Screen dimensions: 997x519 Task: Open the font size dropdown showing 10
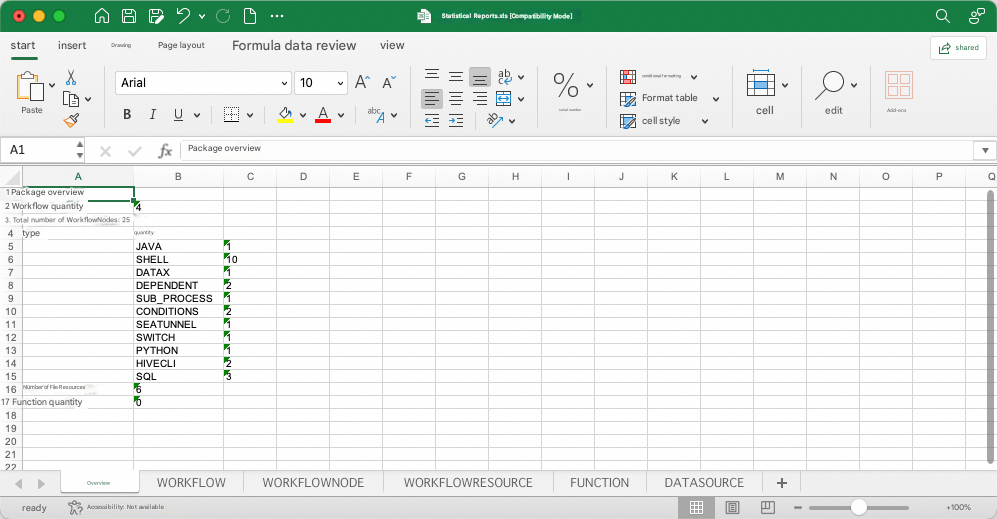[340, 83]
